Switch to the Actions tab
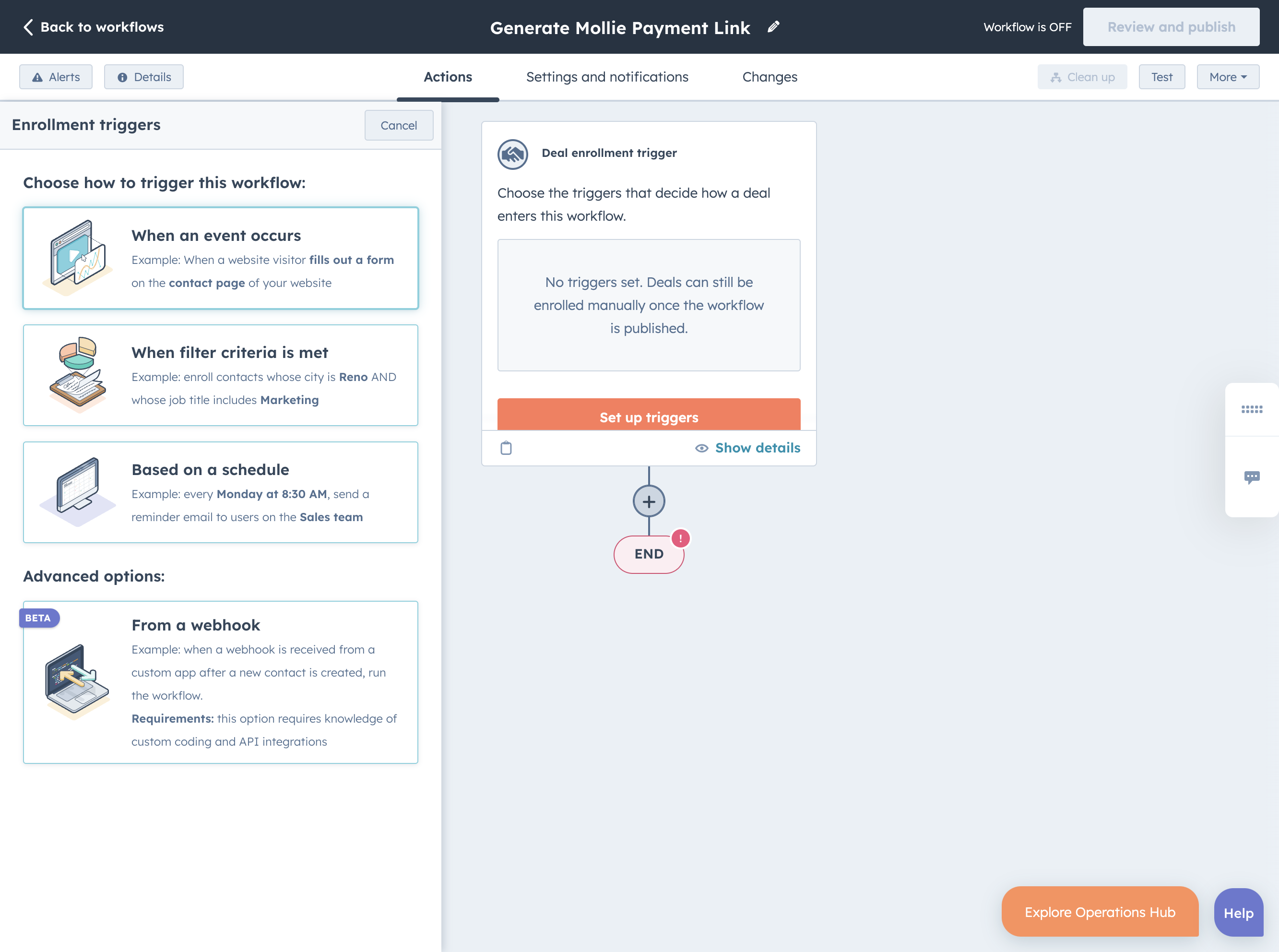 448,77
